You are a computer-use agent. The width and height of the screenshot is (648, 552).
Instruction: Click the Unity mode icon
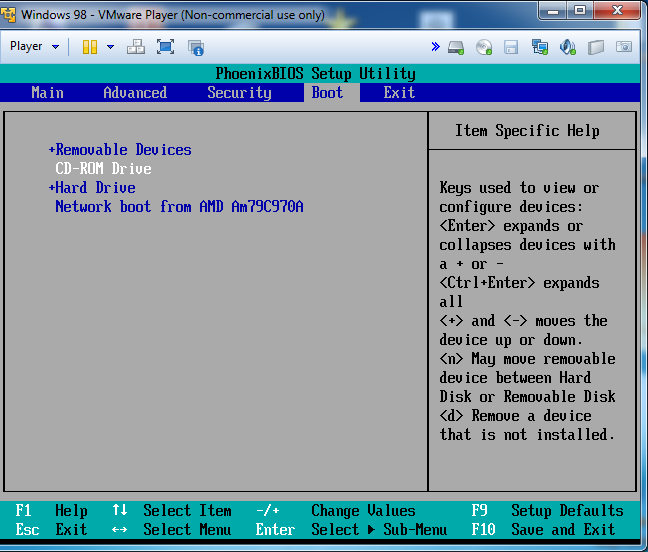pos(195,46)
